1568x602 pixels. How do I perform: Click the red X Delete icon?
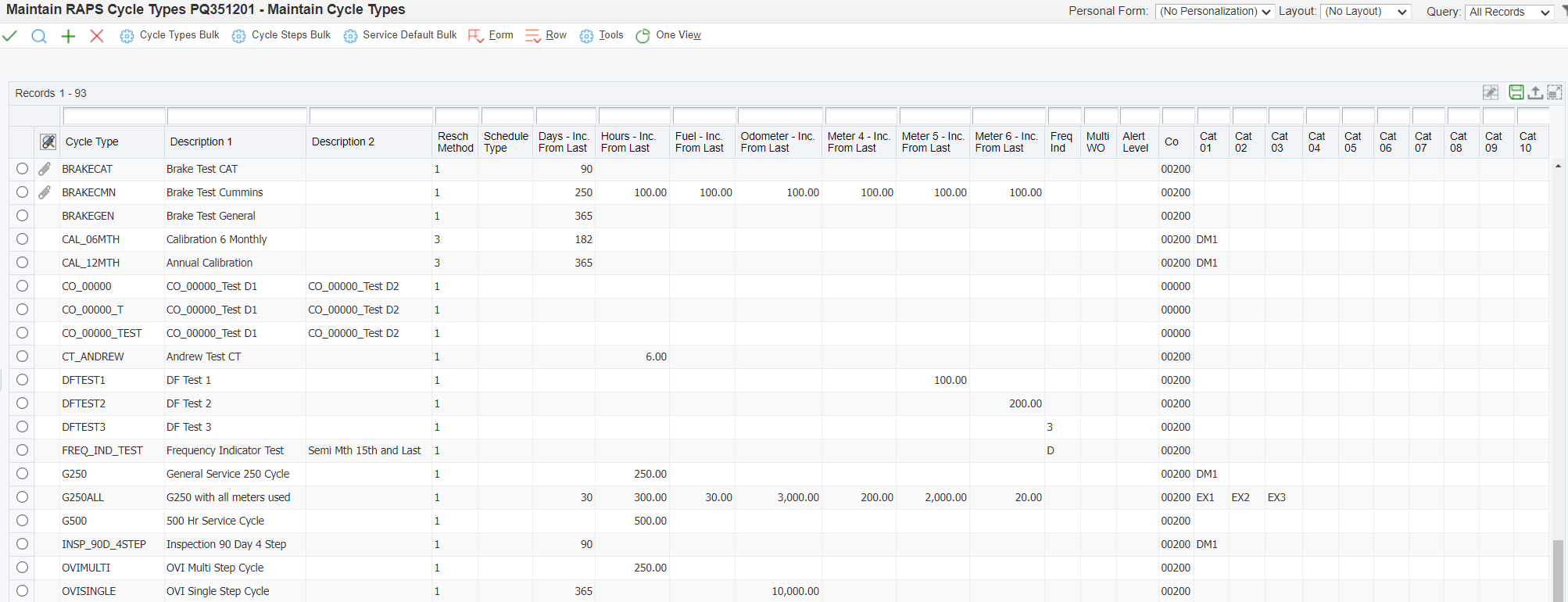tap(97, 36)
